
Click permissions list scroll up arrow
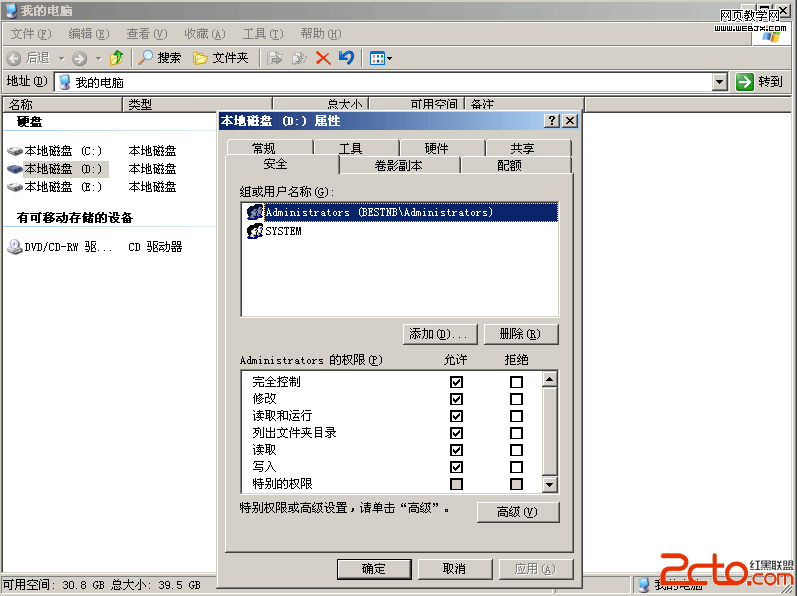(549, 379)
